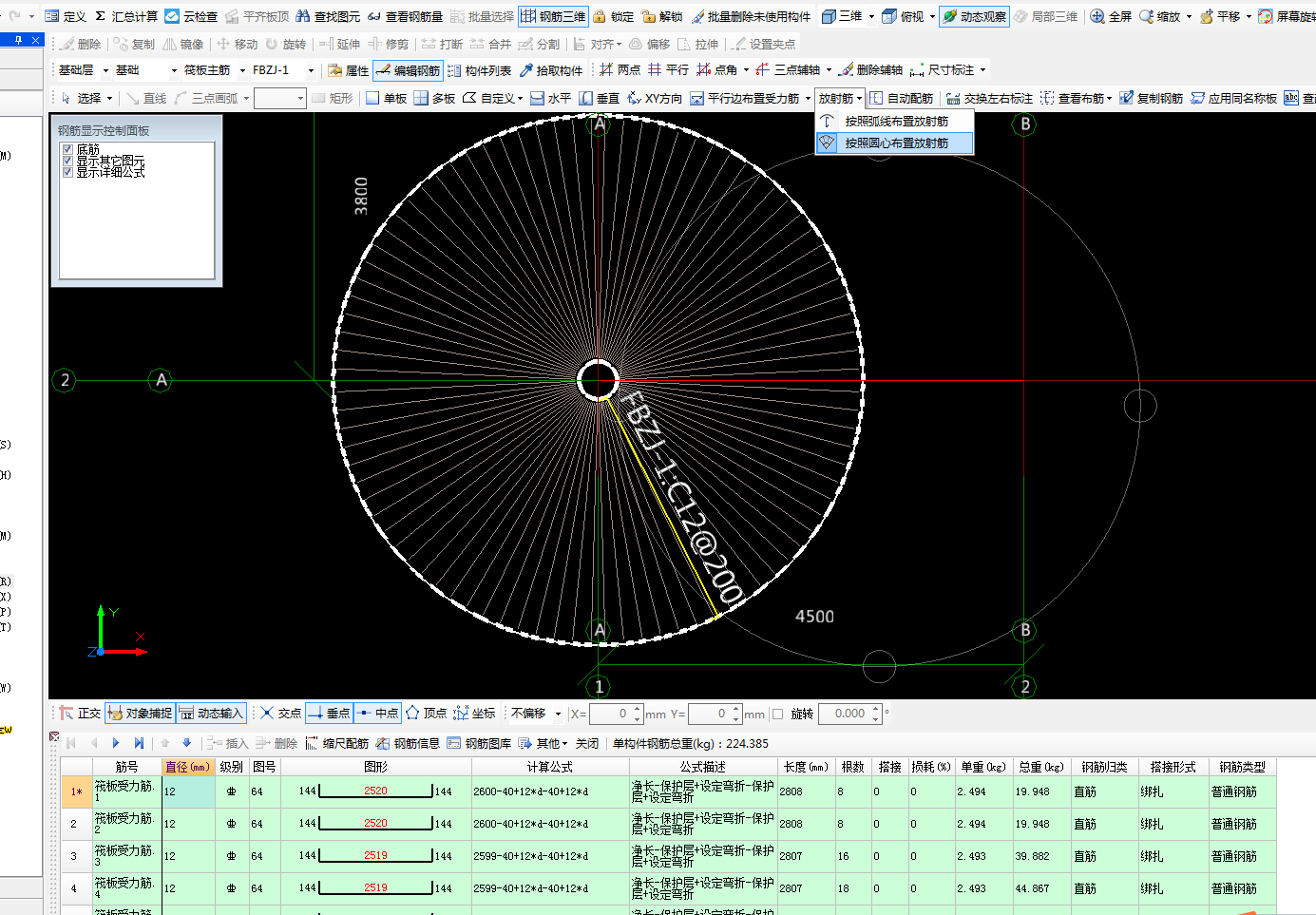Click 复制钢筋 copy rebar tool
This screenshot has height=915, width=1316.
coord(1152,98)
